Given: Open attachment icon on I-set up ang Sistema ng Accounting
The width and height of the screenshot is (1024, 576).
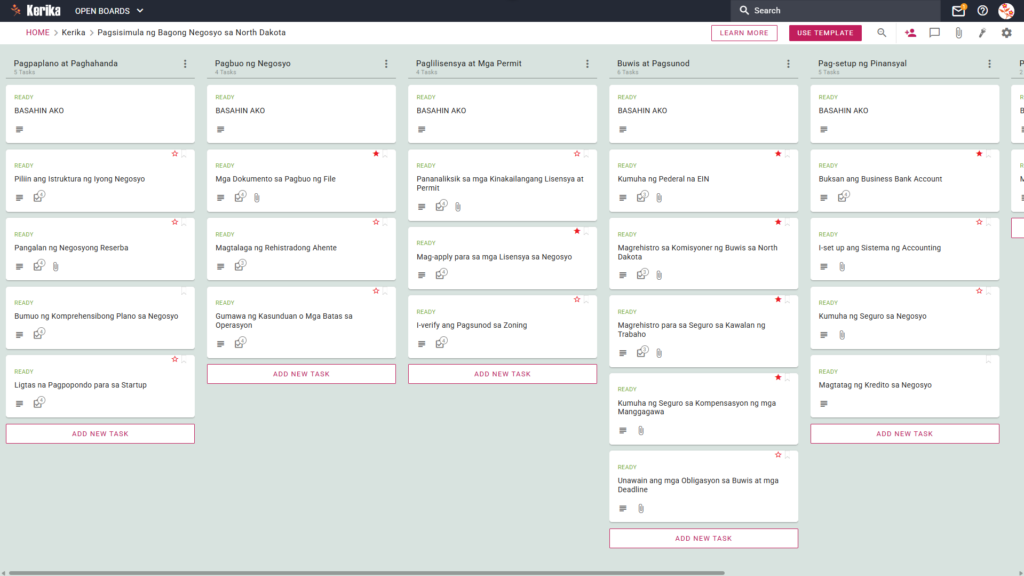Looking at the screenshot, I should pos(842,266).
